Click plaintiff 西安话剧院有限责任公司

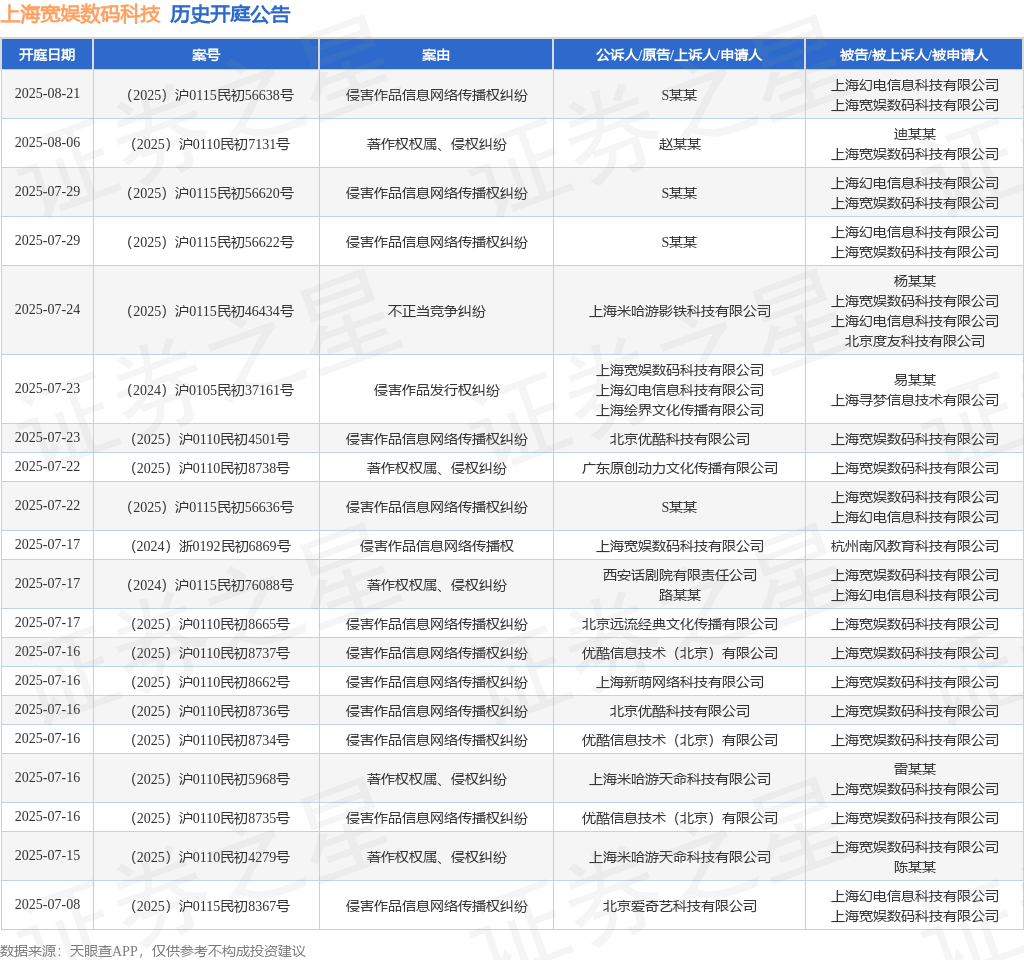679,575
